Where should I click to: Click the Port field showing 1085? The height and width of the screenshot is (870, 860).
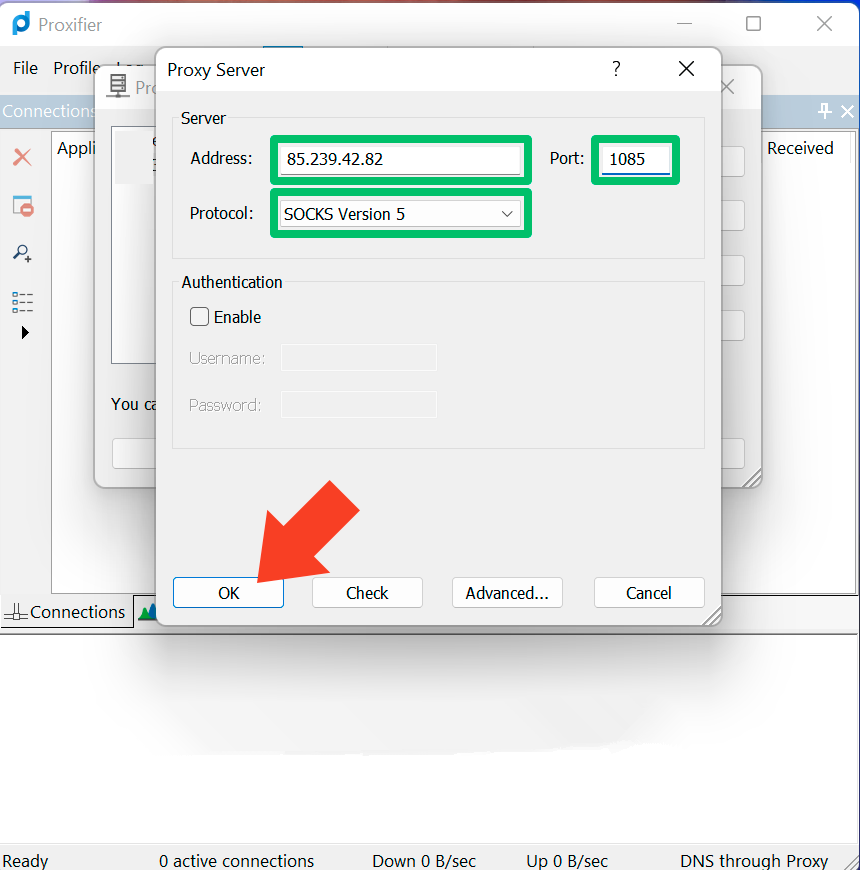point(635,159)
